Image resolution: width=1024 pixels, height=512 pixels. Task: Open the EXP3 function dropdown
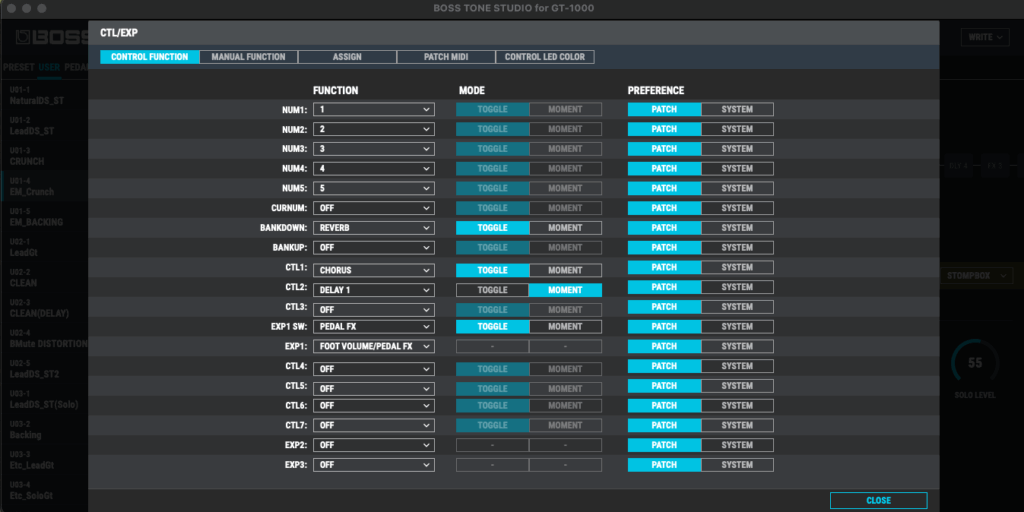point(374,464)
